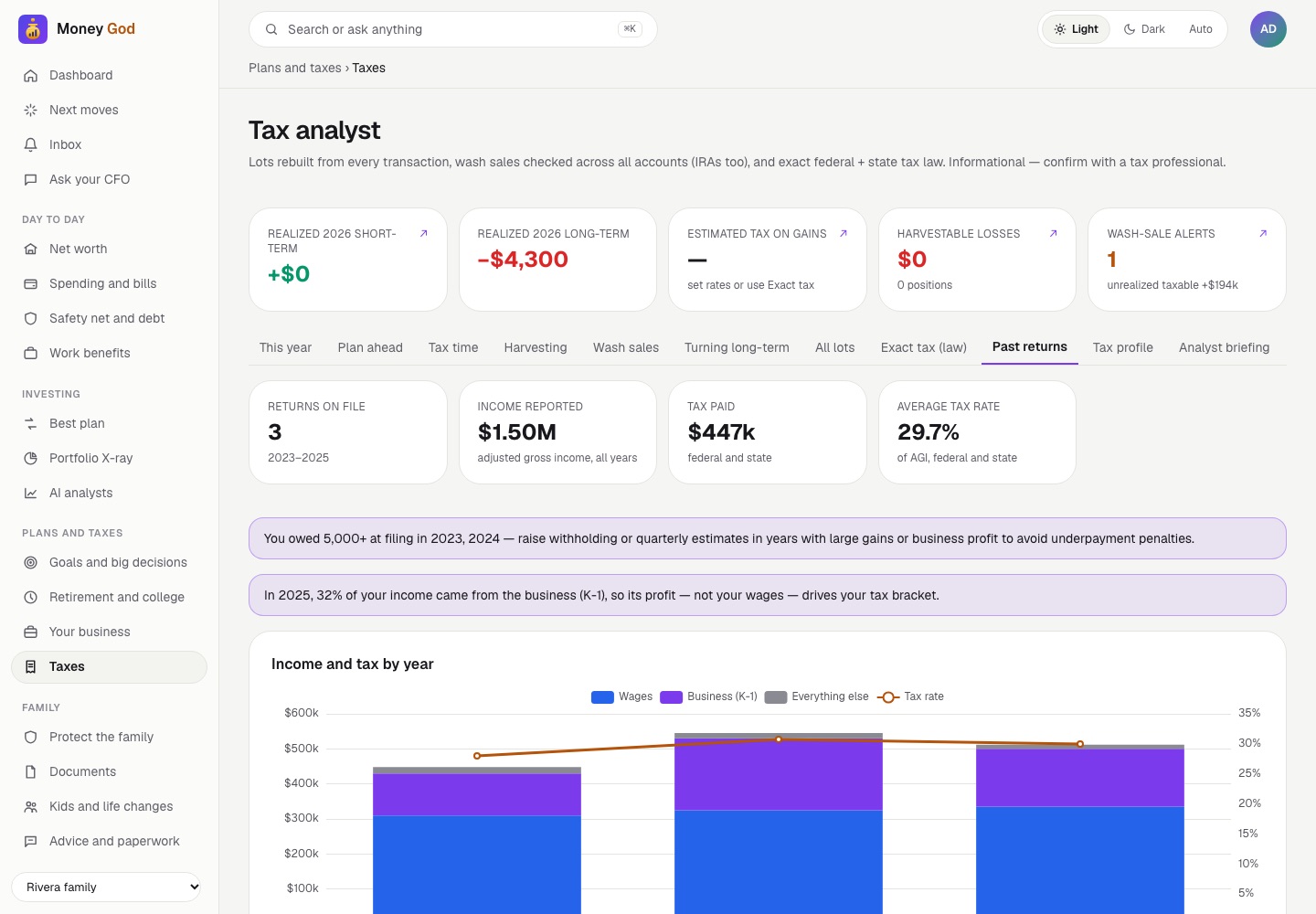
Task: Switch theme to Dark mode
Action: 1144,29
